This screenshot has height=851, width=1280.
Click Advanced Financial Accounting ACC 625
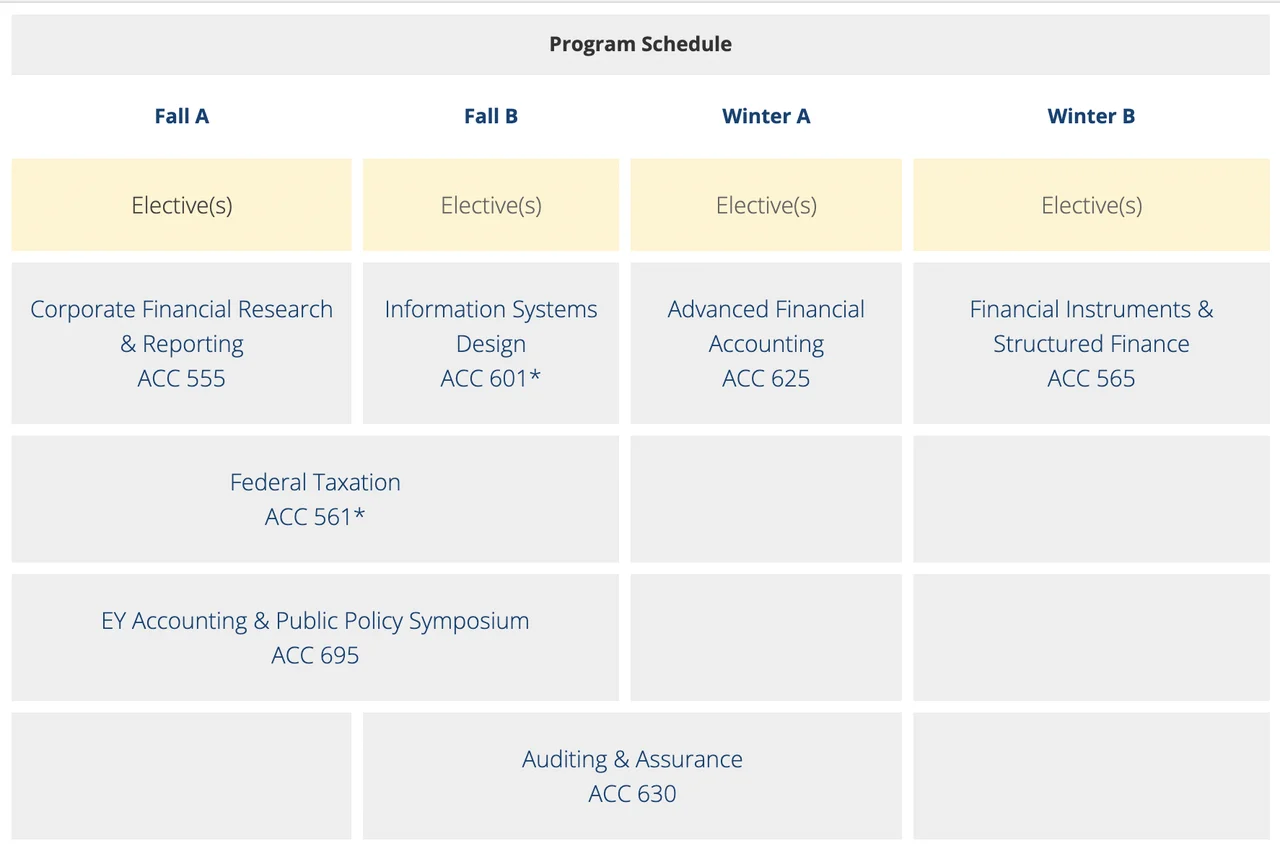click(x=766, y=343)
